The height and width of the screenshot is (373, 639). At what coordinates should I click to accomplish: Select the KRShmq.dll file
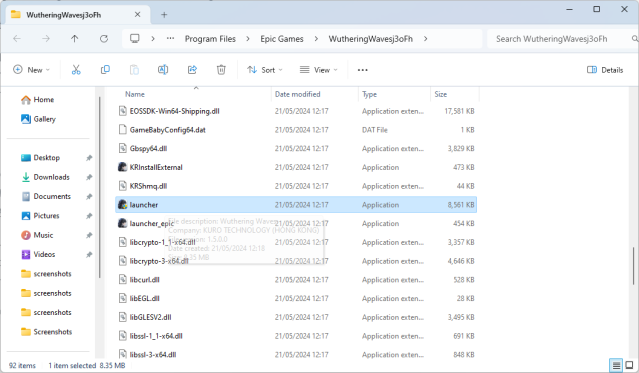296,186
